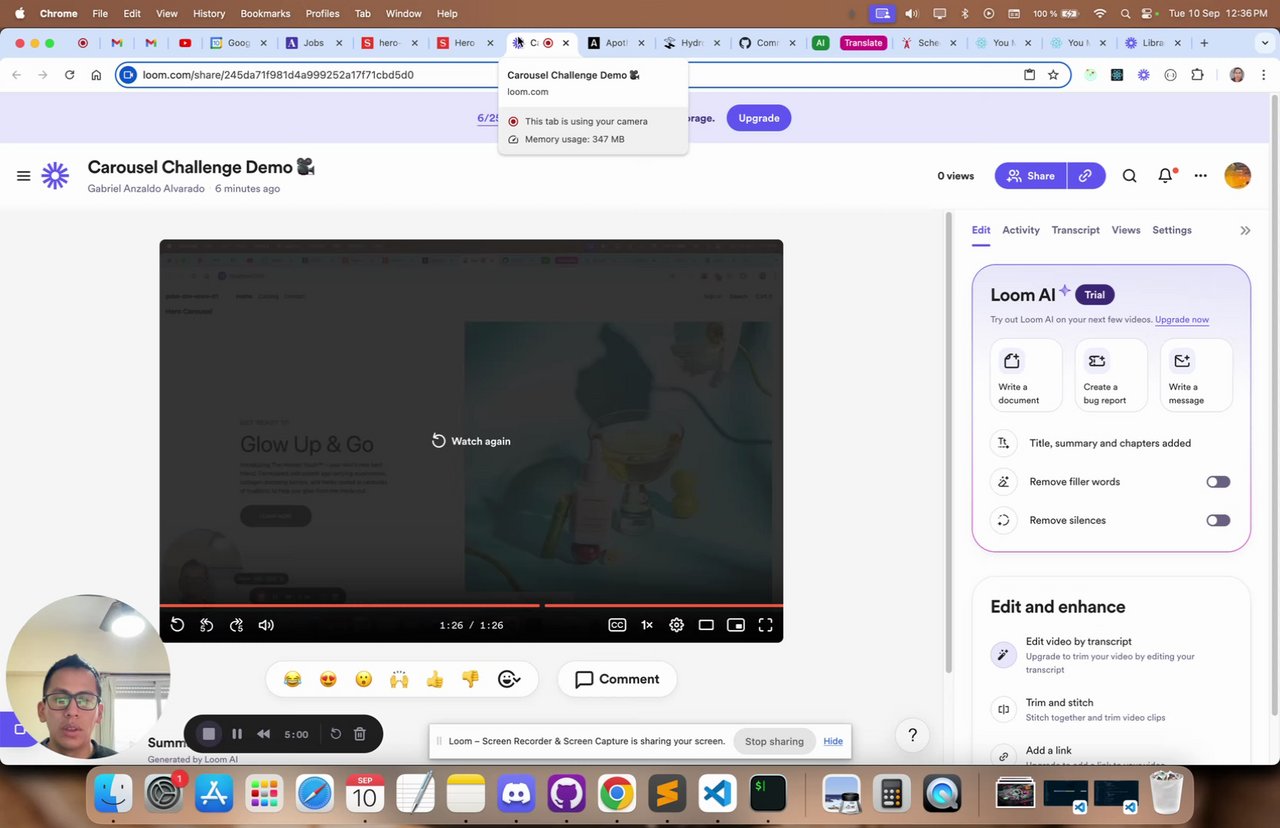This screenshot has width=1280, height=828.
Task: Select the Edit tab
Action: pyautogui.click(x=981, y=230)
